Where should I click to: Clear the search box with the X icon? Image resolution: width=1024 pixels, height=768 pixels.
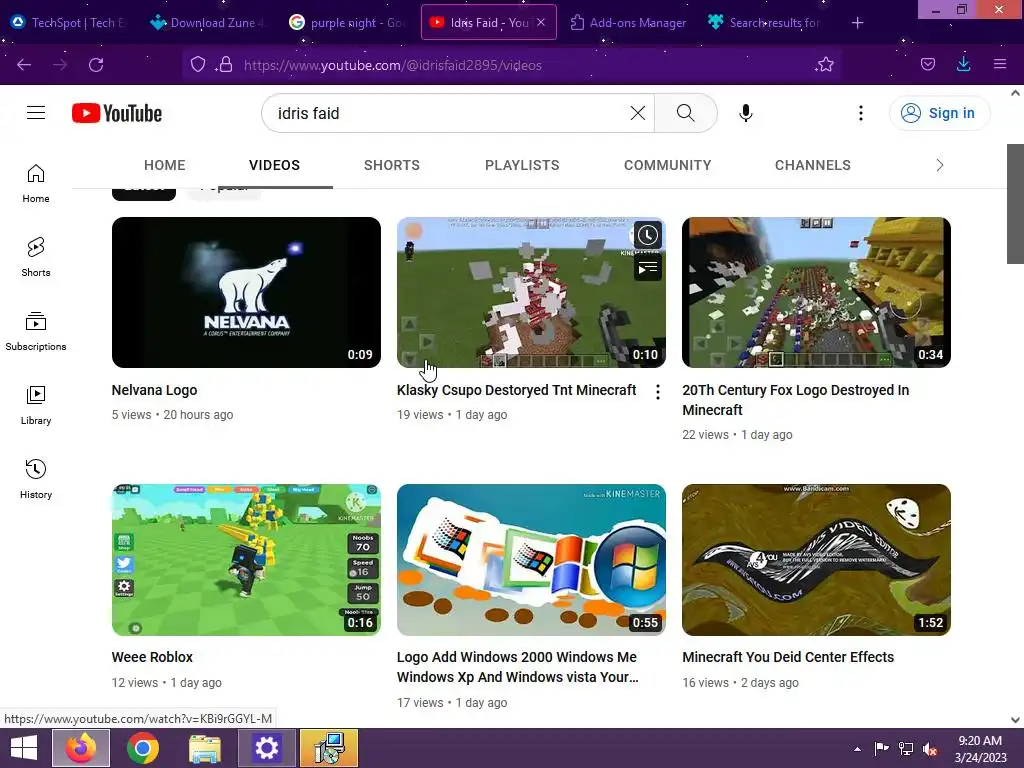pos(638,113)
